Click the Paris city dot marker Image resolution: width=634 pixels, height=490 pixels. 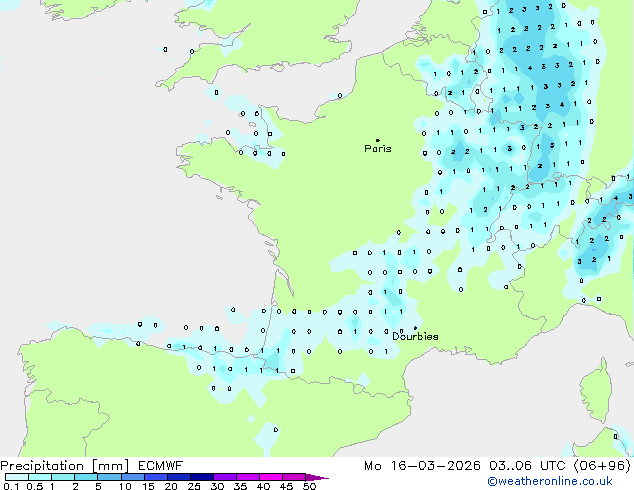tap(378, 140)
